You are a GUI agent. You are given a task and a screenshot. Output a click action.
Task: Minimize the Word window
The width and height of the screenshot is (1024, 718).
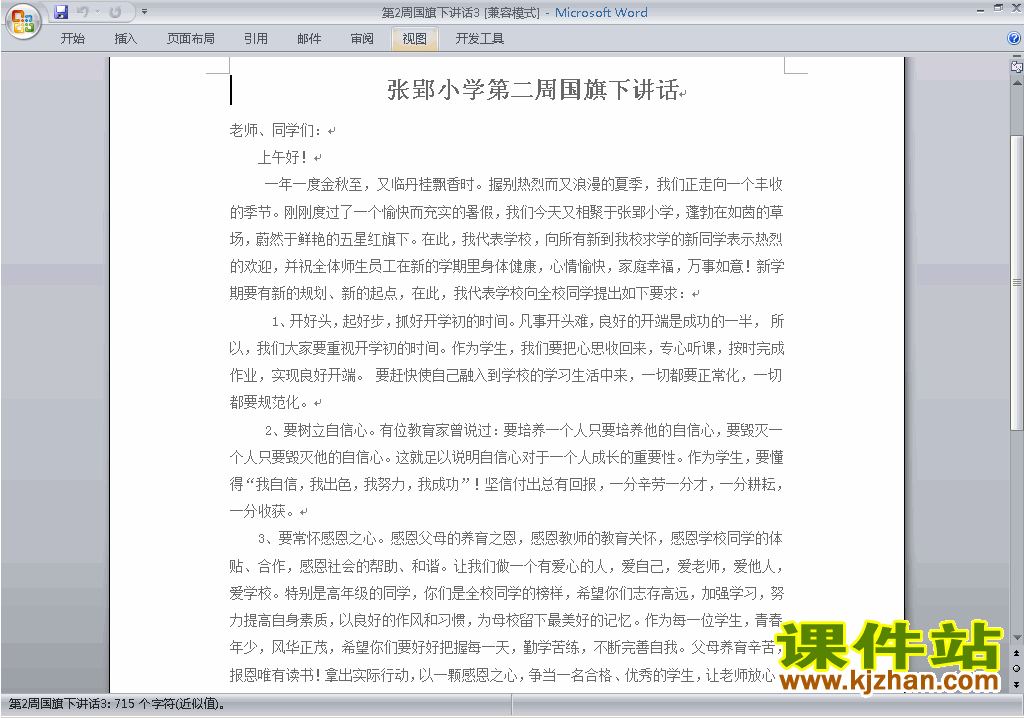[980, 10]
